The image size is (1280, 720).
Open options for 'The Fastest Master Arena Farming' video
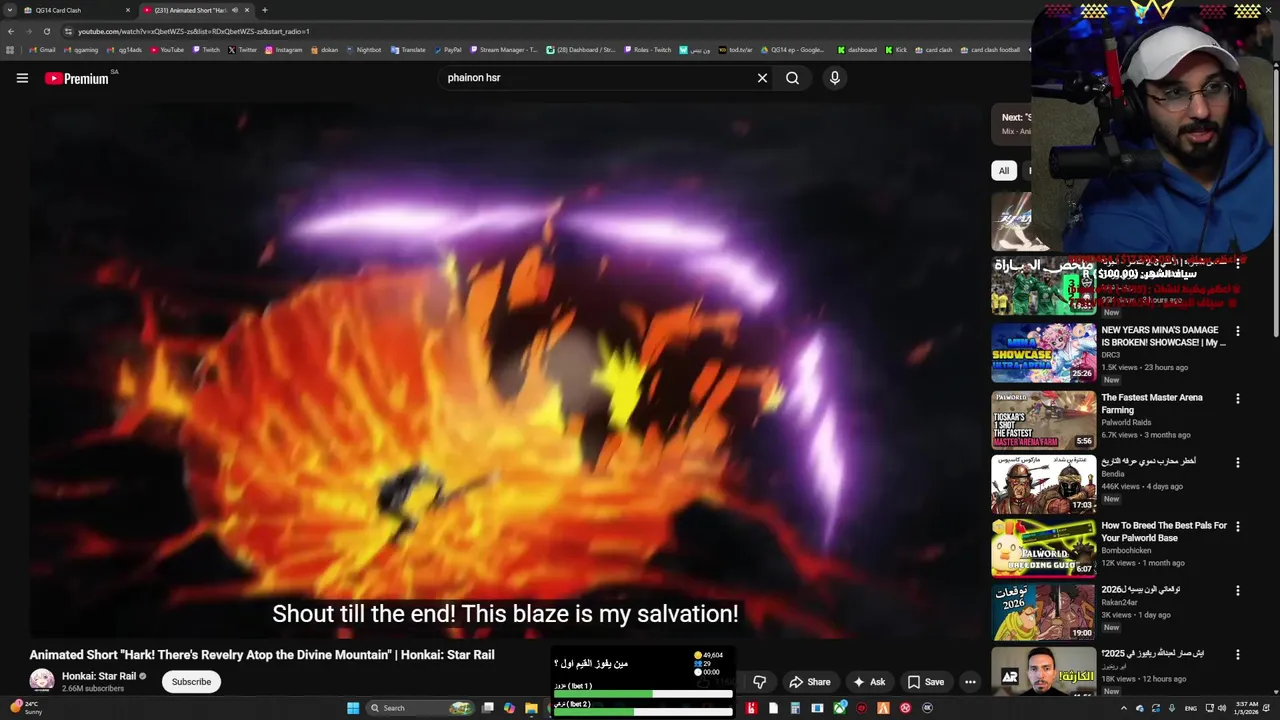(x=1238, y=399)
